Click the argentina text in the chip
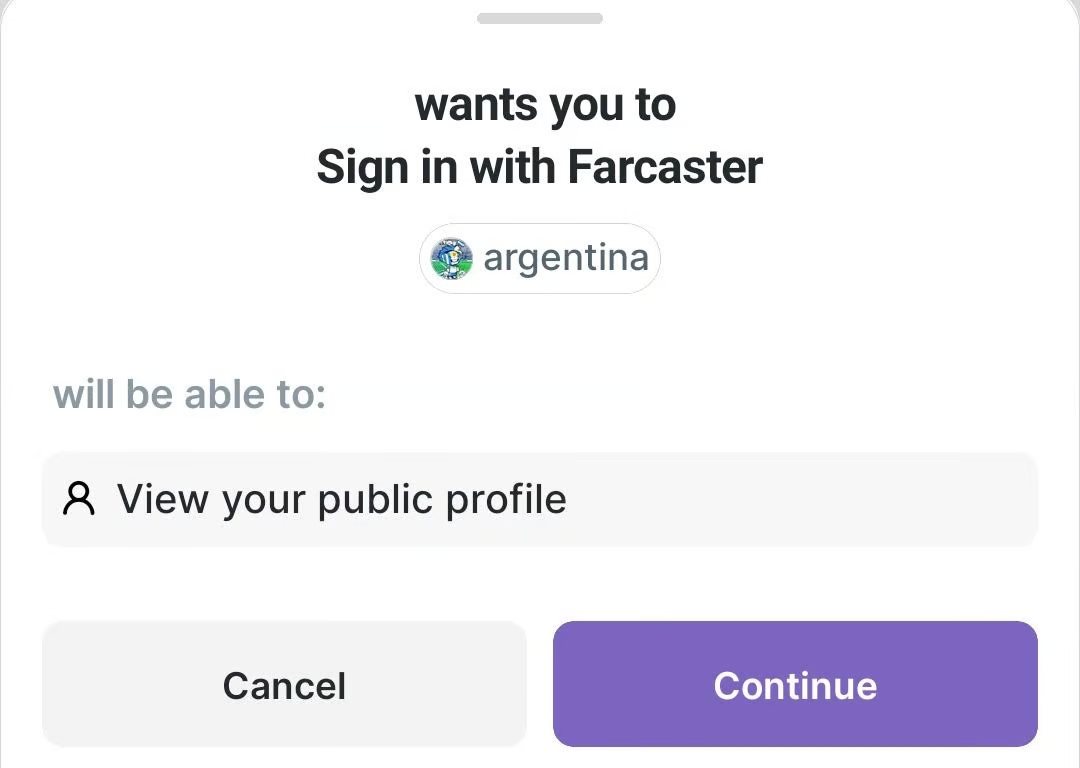The image size is (1080, 768). (566, 259)
